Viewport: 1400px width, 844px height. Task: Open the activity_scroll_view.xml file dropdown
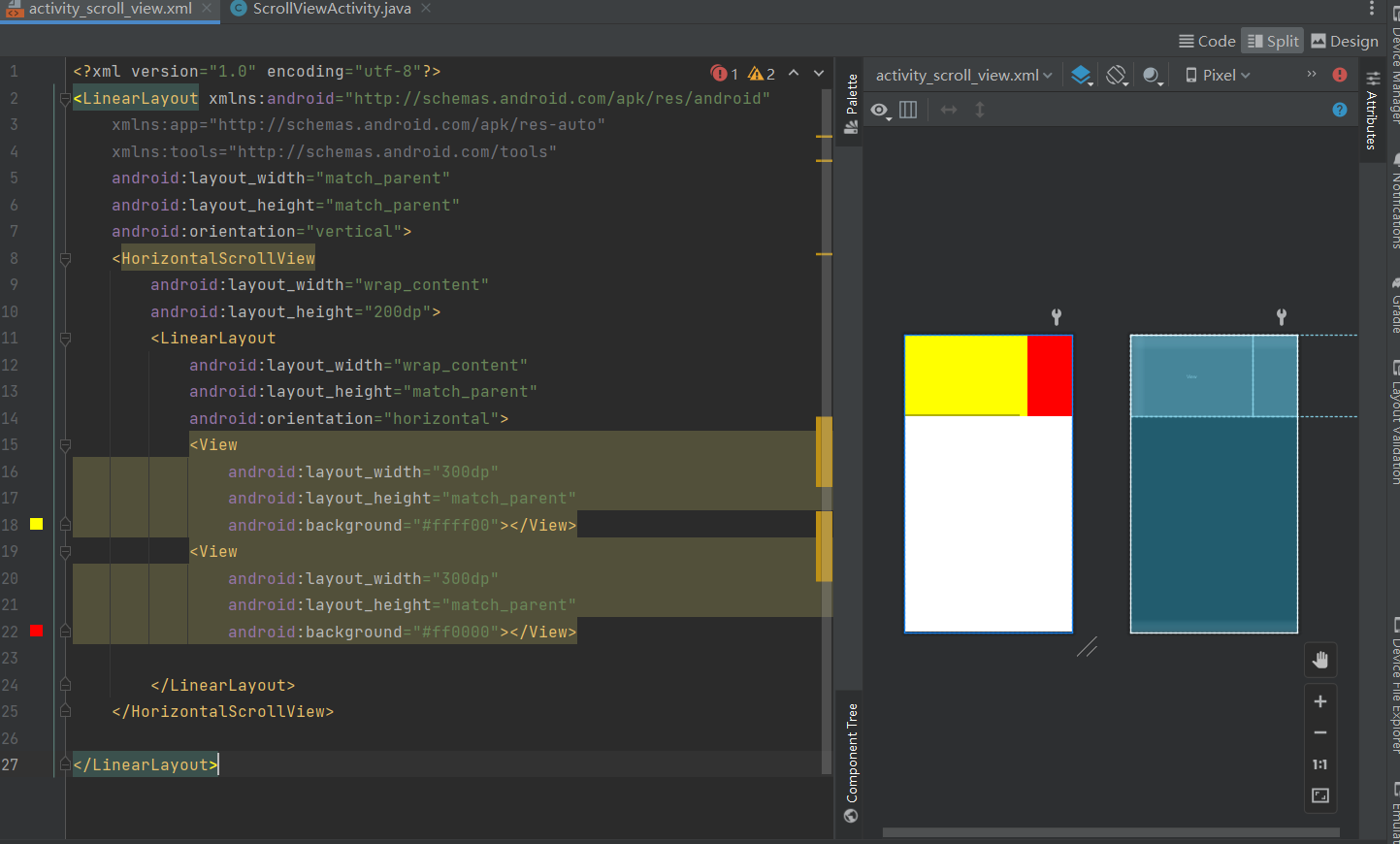(x=963, y=75)
